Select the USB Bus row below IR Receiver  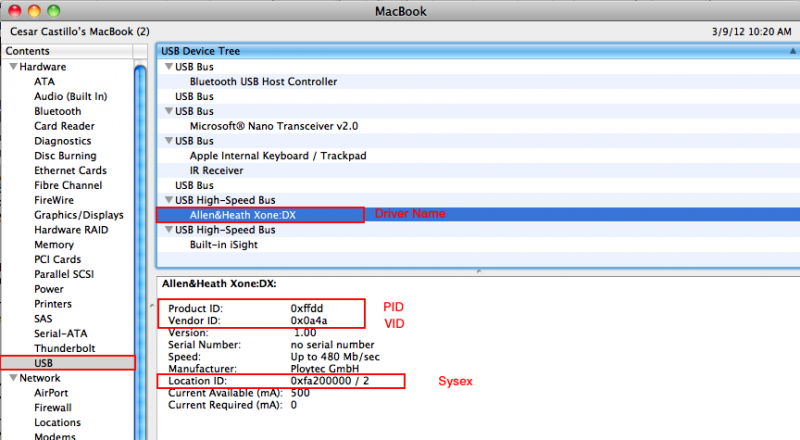point(194,185)
